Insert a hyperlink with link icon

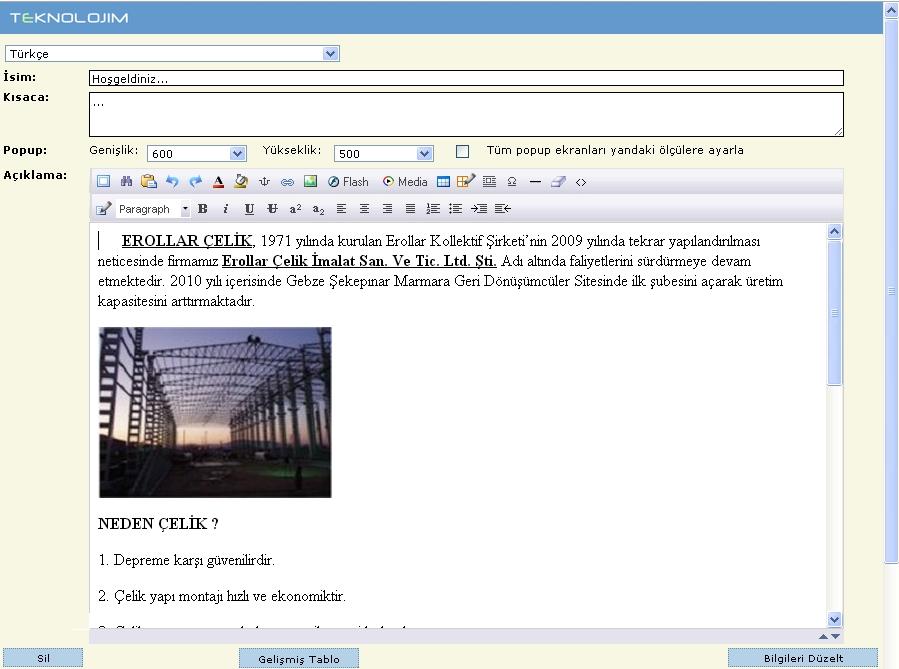point(287,182)
